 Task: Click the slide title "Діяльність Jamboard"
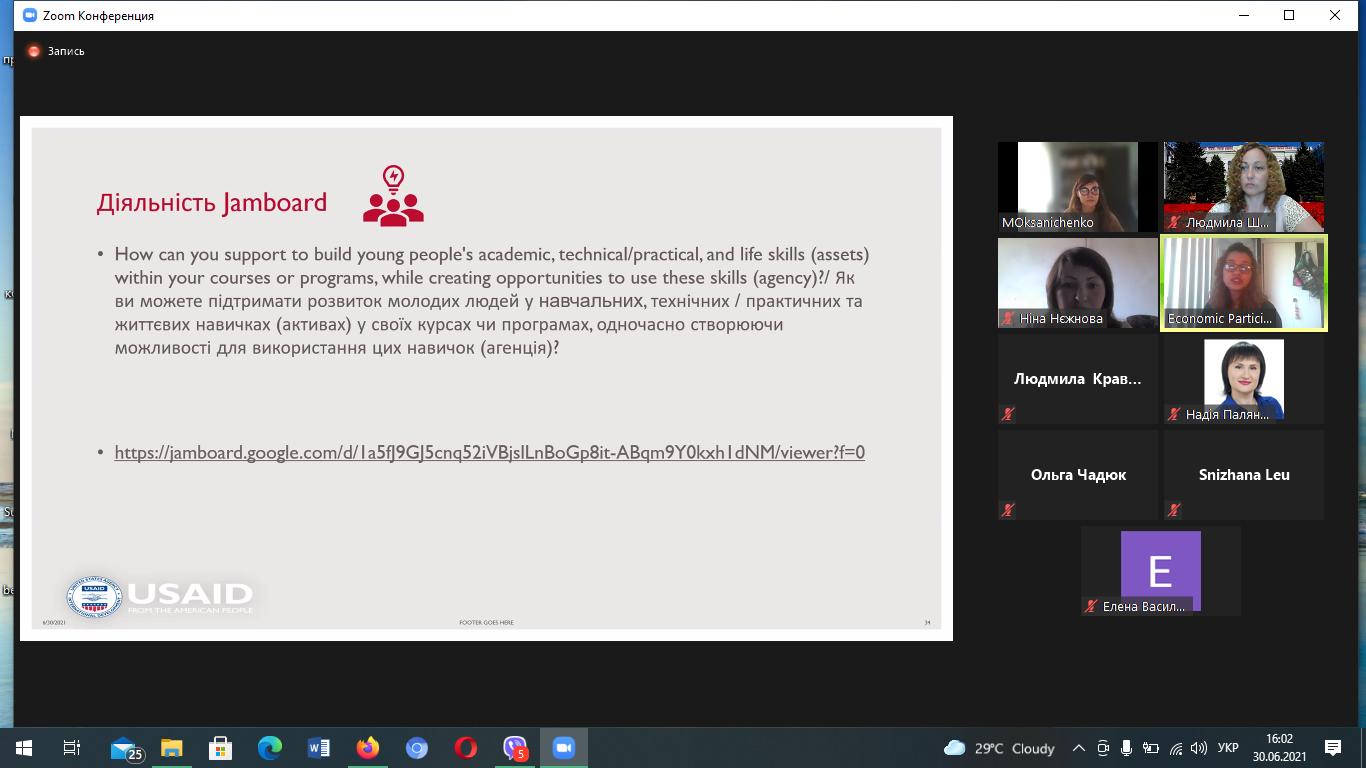tap(212, 203)
